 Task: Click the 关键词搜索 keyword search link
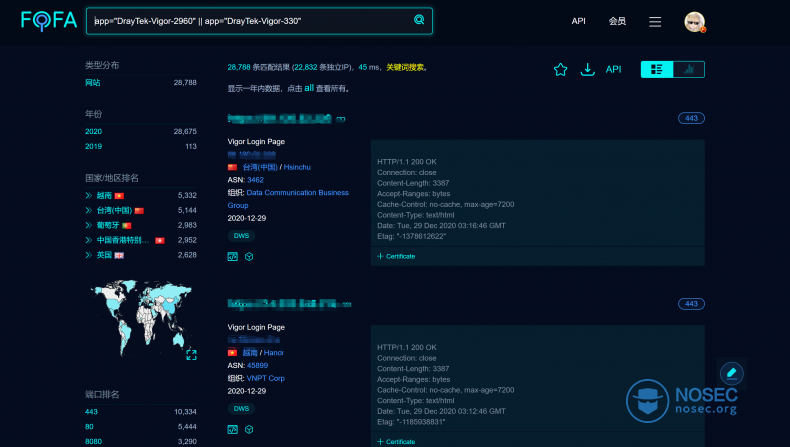click(x=406, y=67)
